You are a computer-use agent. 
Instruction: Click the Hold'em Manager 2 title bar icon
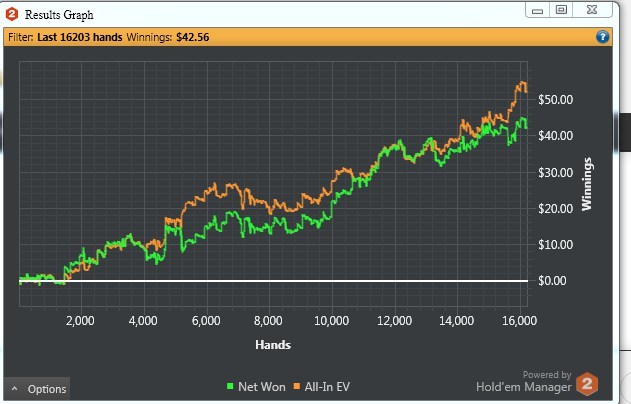pos(12,14)
